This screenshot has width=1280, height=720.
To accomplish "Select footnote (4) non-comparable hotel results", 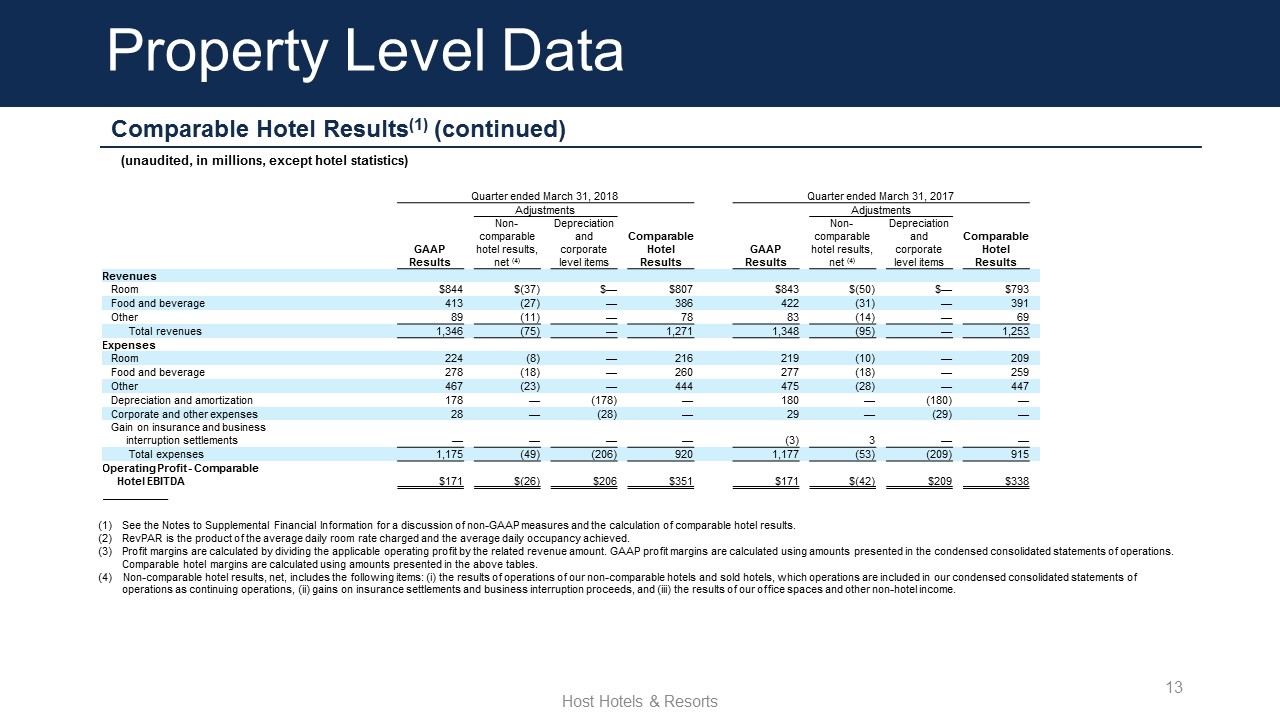I will (x=618, y=583).
